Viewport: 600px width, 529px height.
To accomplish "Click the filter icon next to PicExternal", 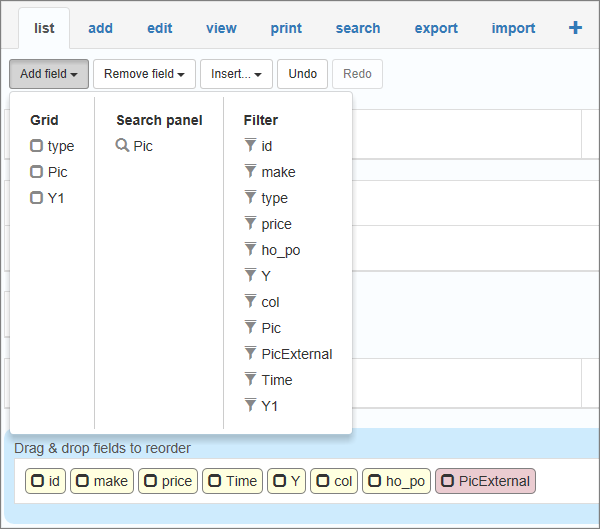I will pos(250,354).
